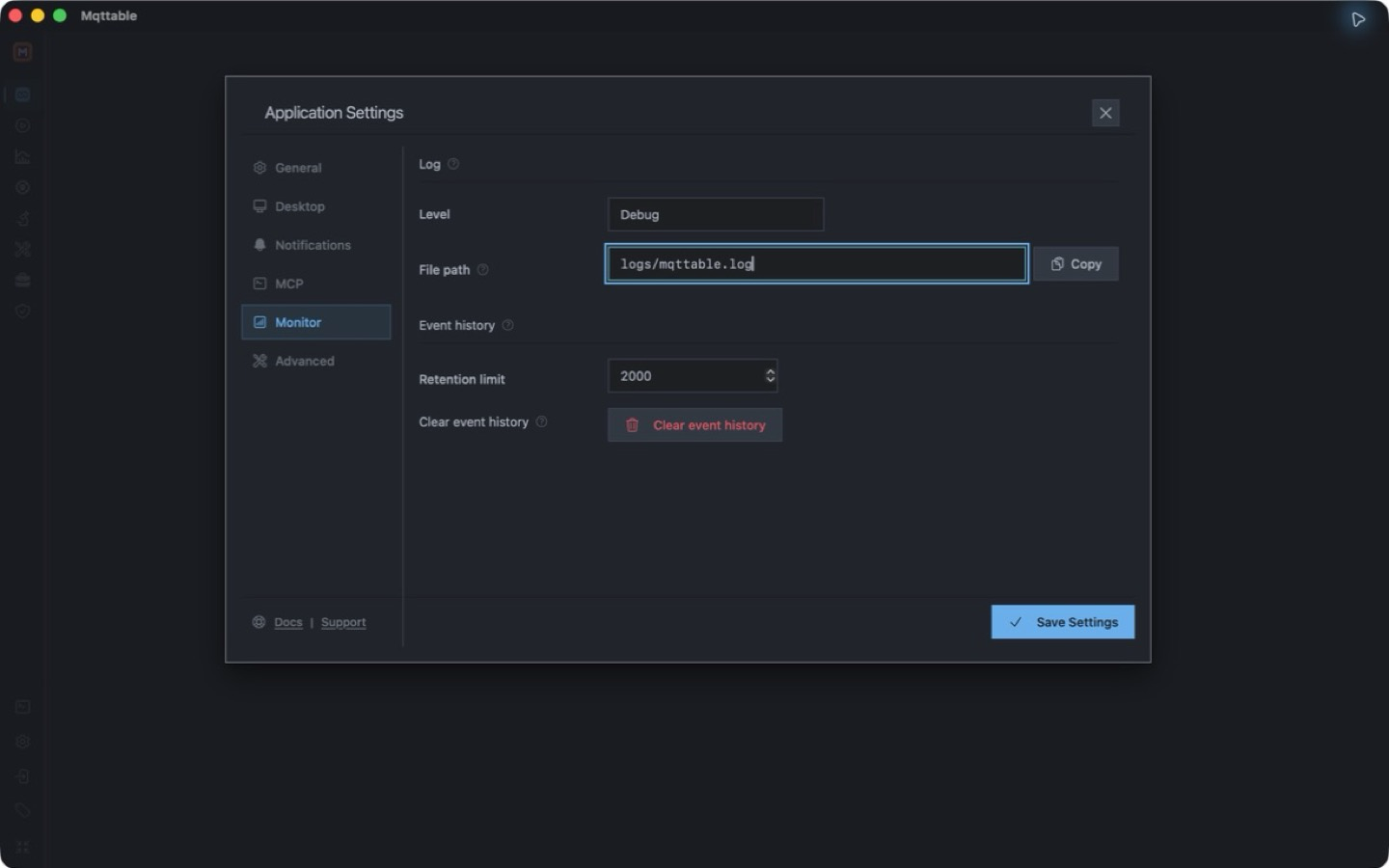
Task: Click the four-square grid icon at sidebar bottom
Action: [x=22, y=847]
